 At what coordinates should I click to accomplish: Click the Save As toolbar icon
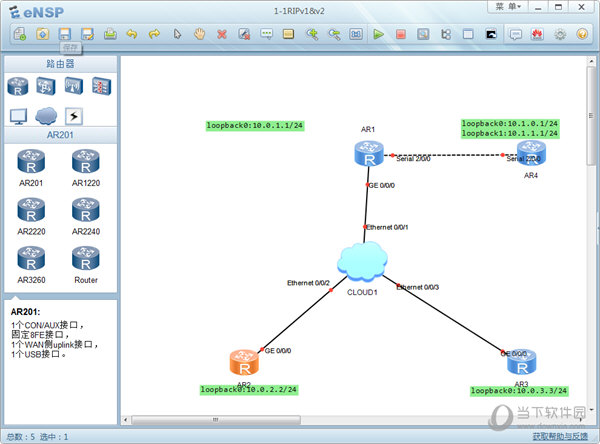tap(88, 34)
